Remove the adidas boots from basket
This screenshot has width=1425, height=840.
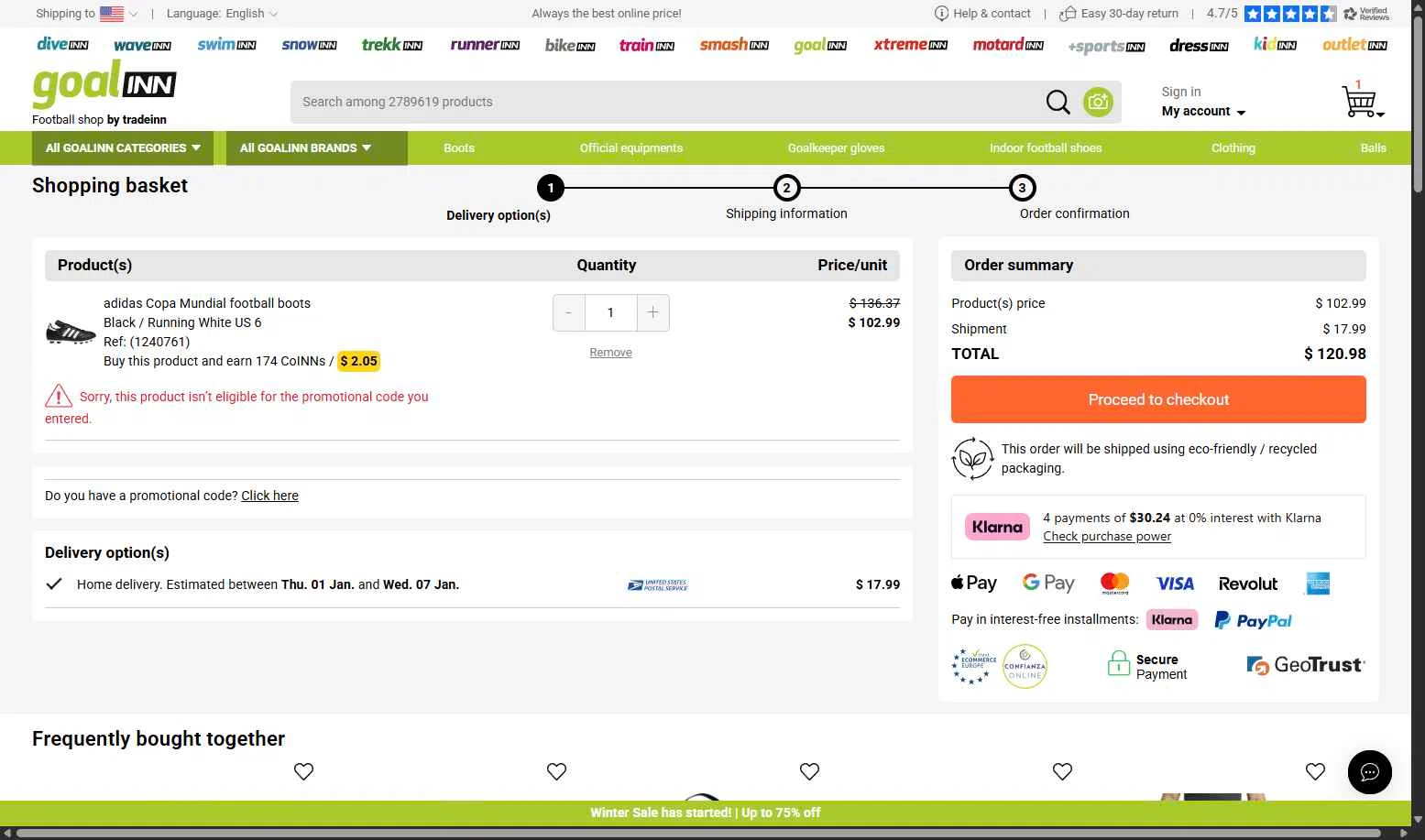pos(610,353)
